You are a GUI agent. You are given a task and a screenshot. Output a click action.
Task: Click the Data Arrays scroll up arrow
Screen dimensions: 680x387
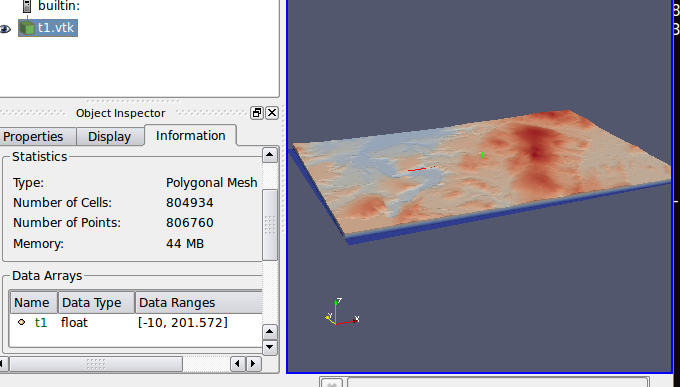pyautogui.click(x=270, y=332)
